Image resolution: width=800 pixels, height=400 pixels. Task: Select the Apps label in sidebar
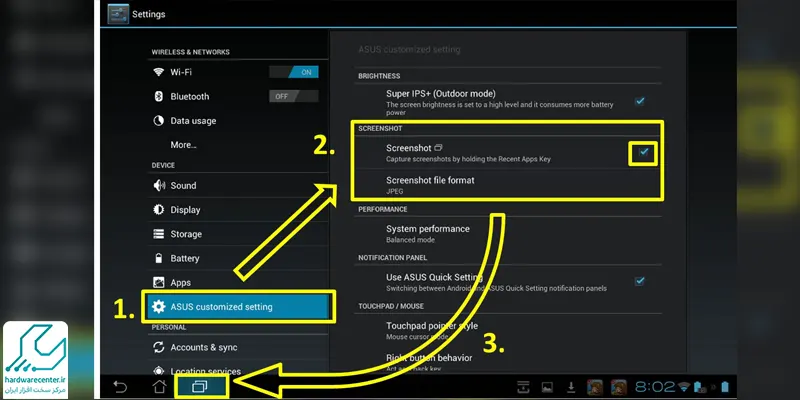(181, 282)
